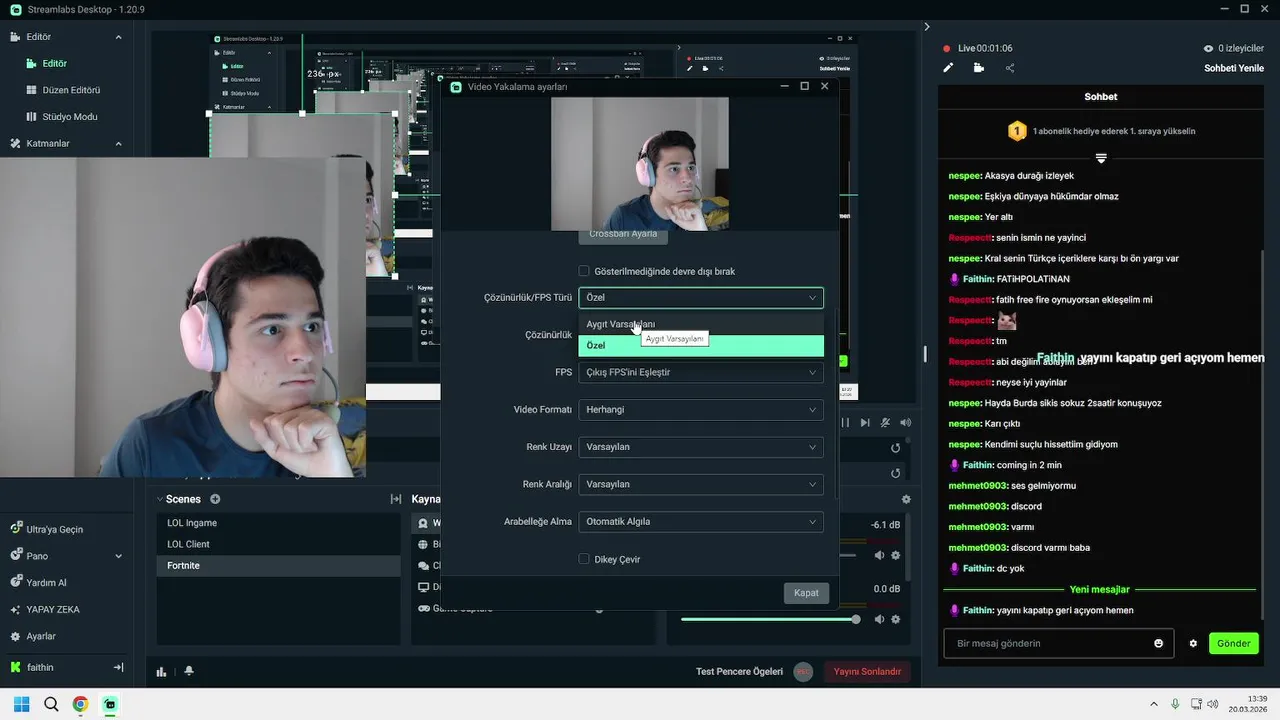Image resolution: width=1280 pixels, height=720 pixels.
Task: Open notifications bell icon
Action: point(189,672)
